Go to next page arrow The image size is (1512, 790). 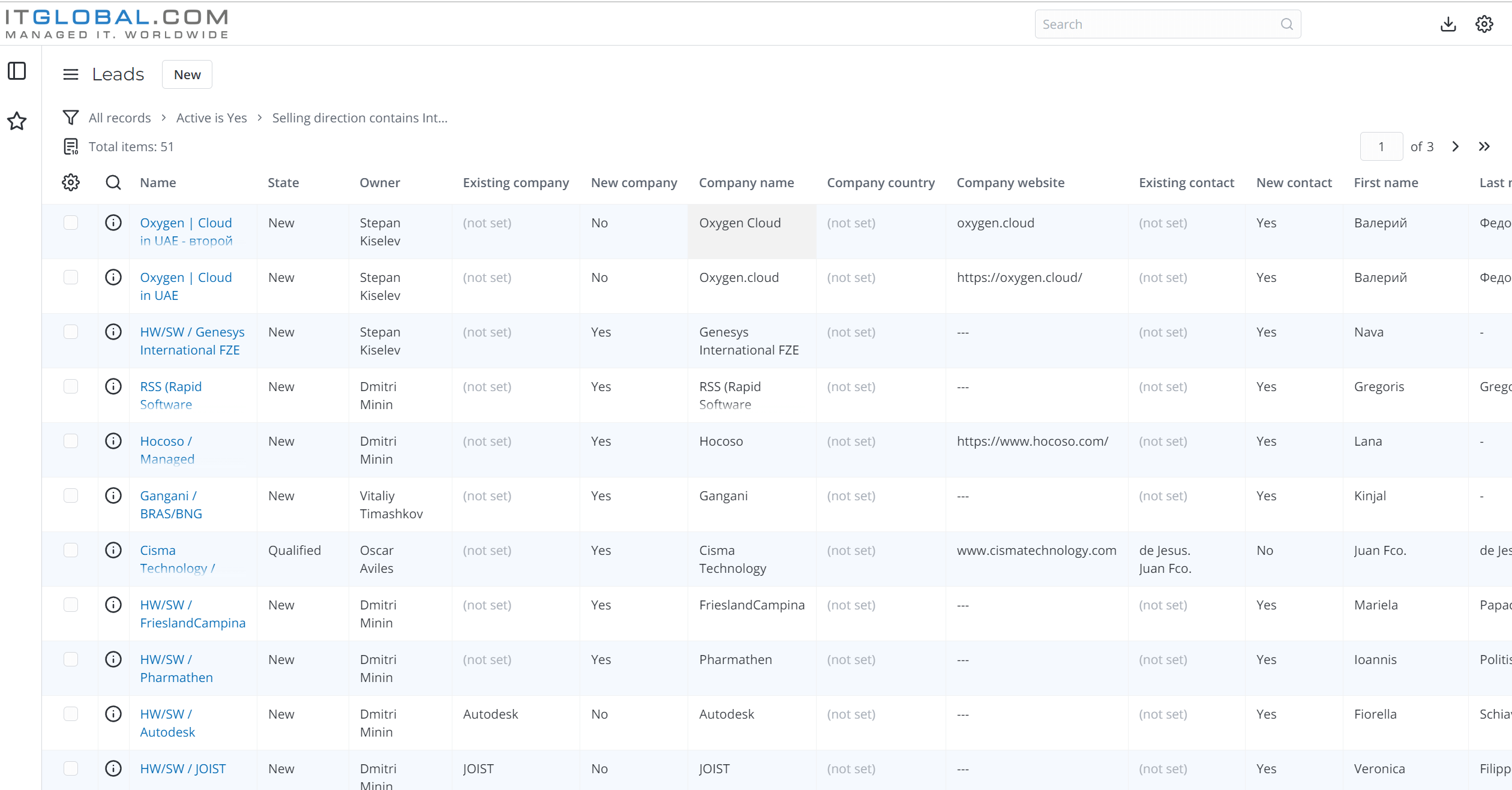click(x=1455, y=146)
